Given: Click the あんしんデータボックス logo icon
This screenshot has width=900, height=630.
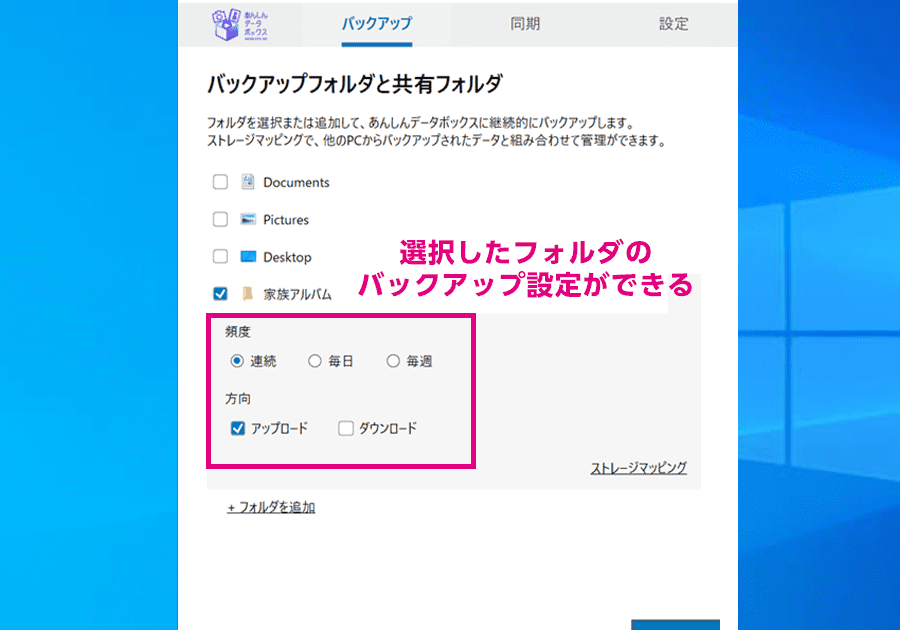Looking at the screenshot, I should [x=241, y=24].
